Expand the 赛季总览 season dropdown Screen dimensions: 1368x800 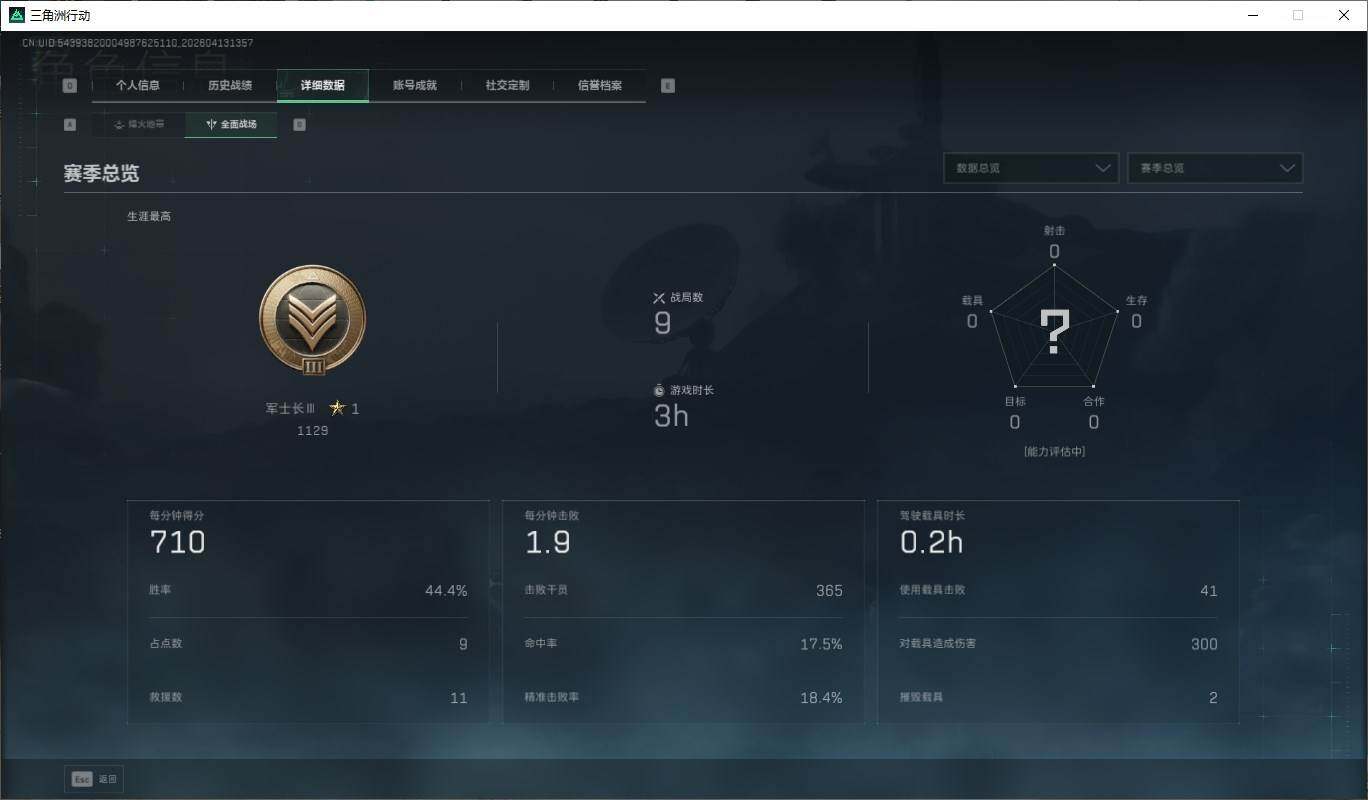(x=1215, y=168)
